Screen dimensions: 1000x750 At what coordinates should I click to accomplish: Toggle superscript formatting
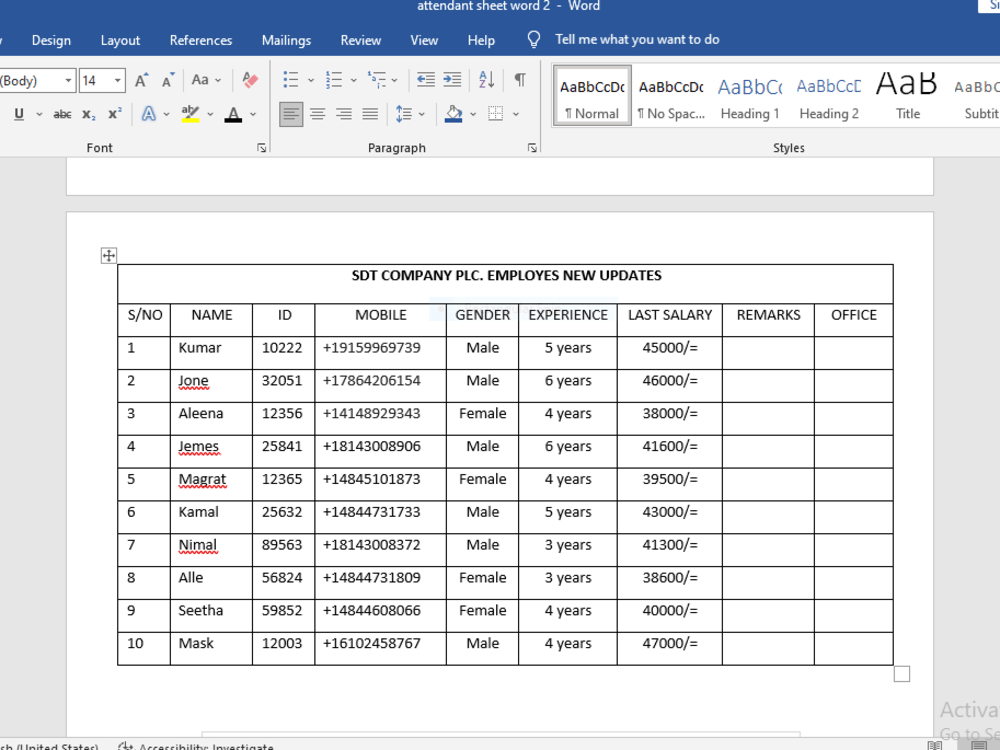(115, 114)
